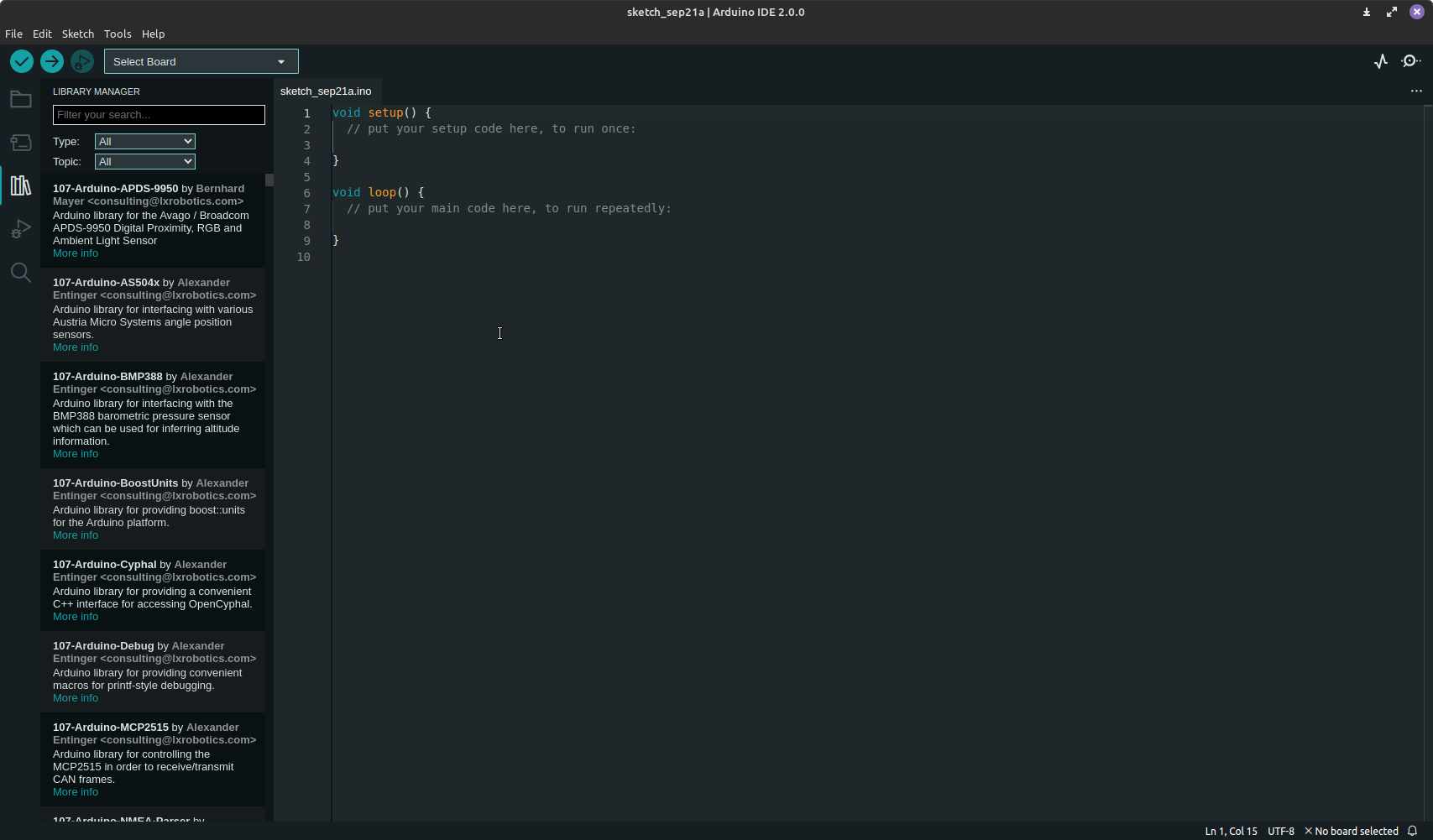Image resolution: width=1433 pixels, height=840 pixels.
Task: Open the Serial Monitor
Action: (1411, 61)
